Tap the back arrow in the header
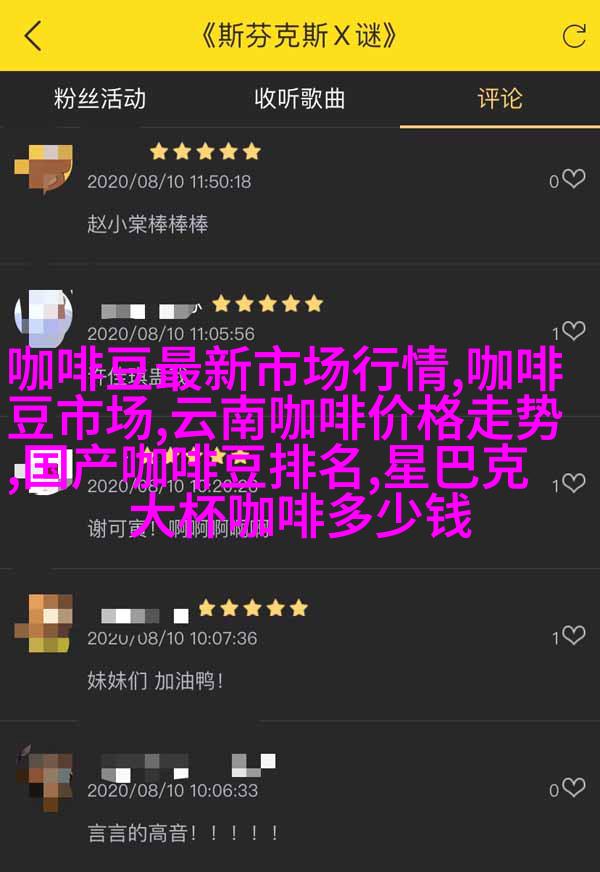600x872 pixels. (33, 36)
